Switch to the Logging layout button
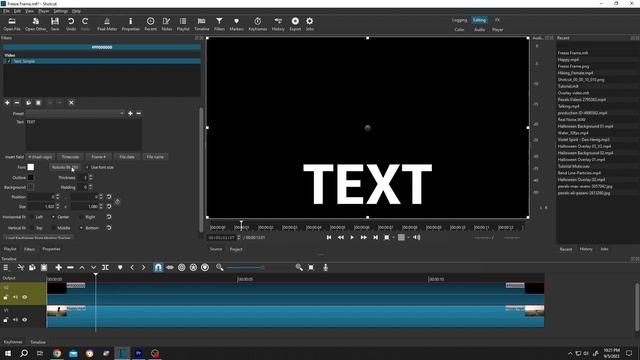 tap(459, 20)
